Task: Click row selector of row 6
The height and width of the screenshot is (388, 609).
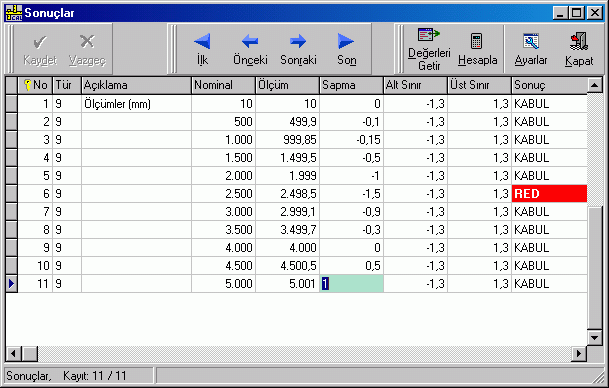Action: click(12, 193)
